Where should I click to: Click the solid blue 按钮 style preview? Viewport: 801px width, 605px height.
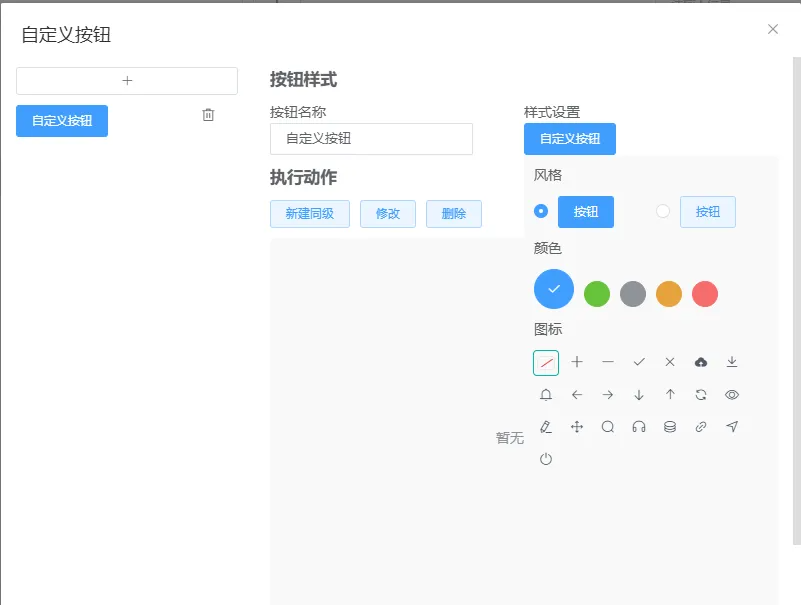click(x=585, y=212)
